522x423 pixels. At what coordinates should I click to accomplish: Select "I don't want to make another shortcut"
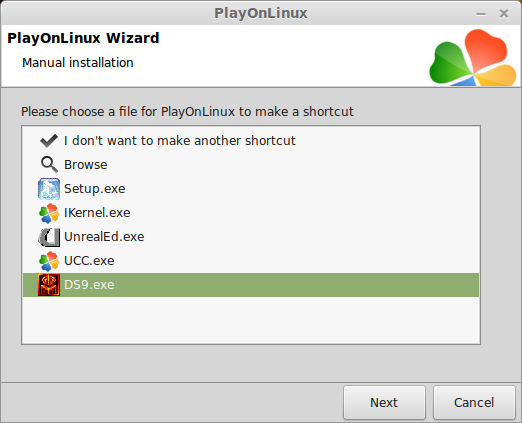click(251, 141)
